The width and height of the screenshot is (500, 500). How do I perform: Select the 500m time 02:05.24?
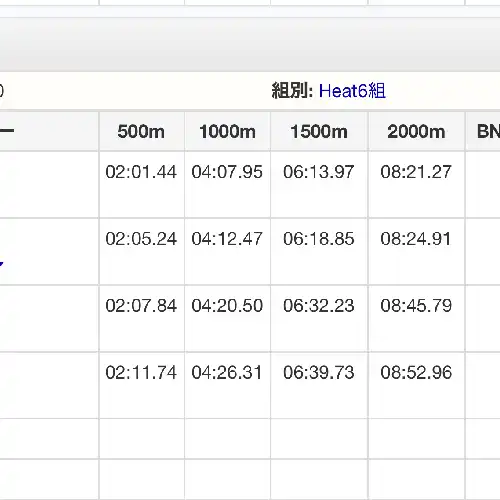[x=141, y=239]
